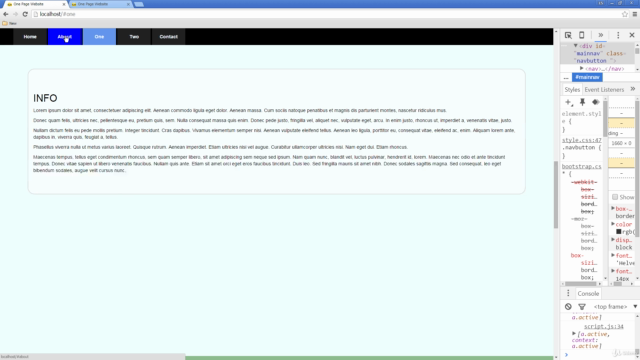Click the About nav button
Viewport: 640px width, 360px height.
pyautogui.click(x=65, y=37)
